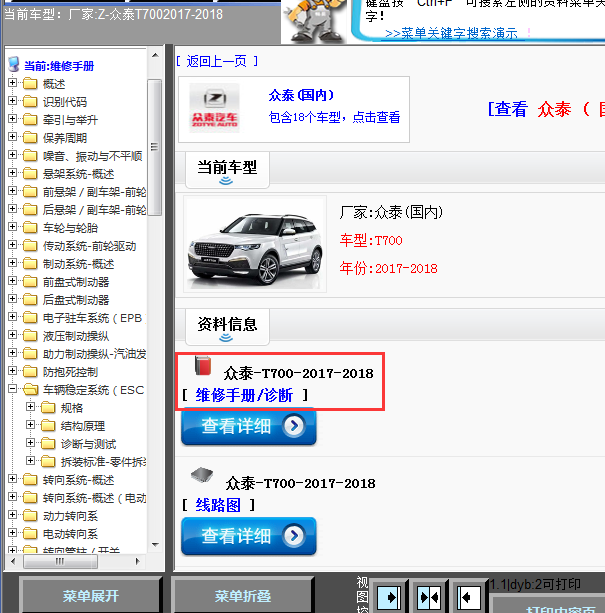This screenshot has height=613, width=605.
Task: Click the mechanic mascot image
Action: click(314, 22)
